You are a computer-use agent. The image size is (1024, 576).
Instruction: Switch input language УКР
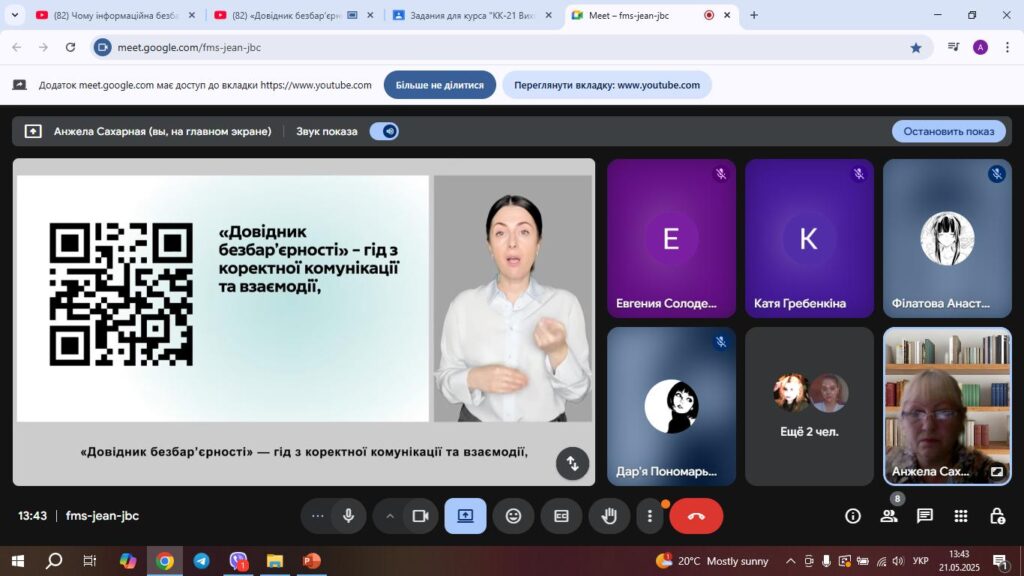tap(920, 561)
